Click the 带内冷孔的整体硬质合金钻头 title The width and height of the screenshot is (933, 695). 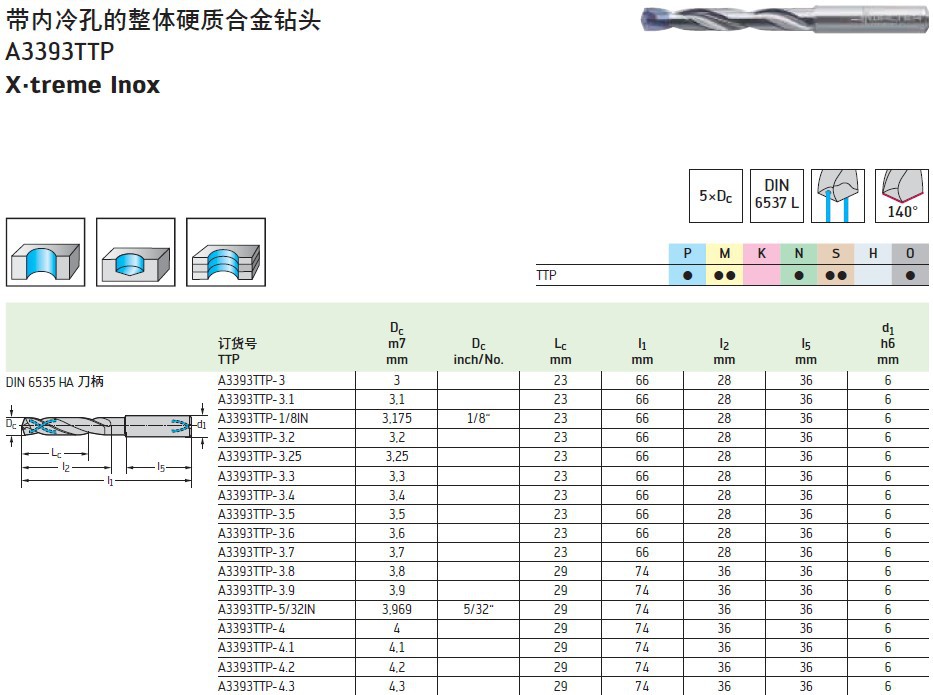click(164, 20)
